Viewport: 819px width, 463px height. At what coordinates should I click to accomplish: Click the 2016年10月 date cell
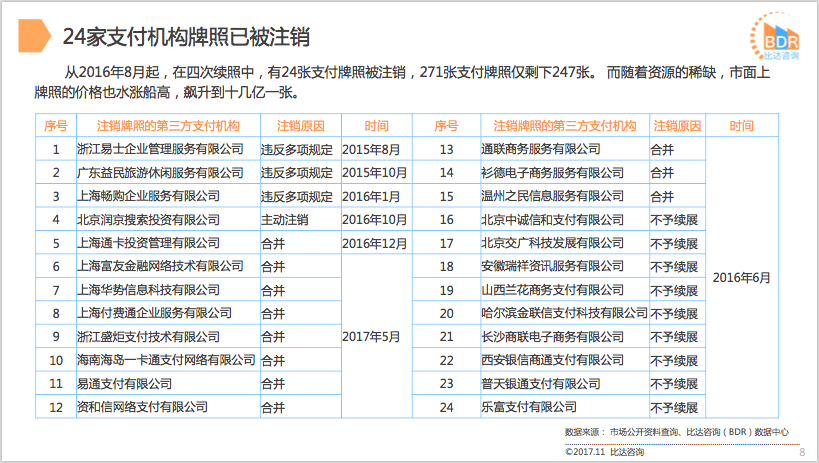click(375, 219)
